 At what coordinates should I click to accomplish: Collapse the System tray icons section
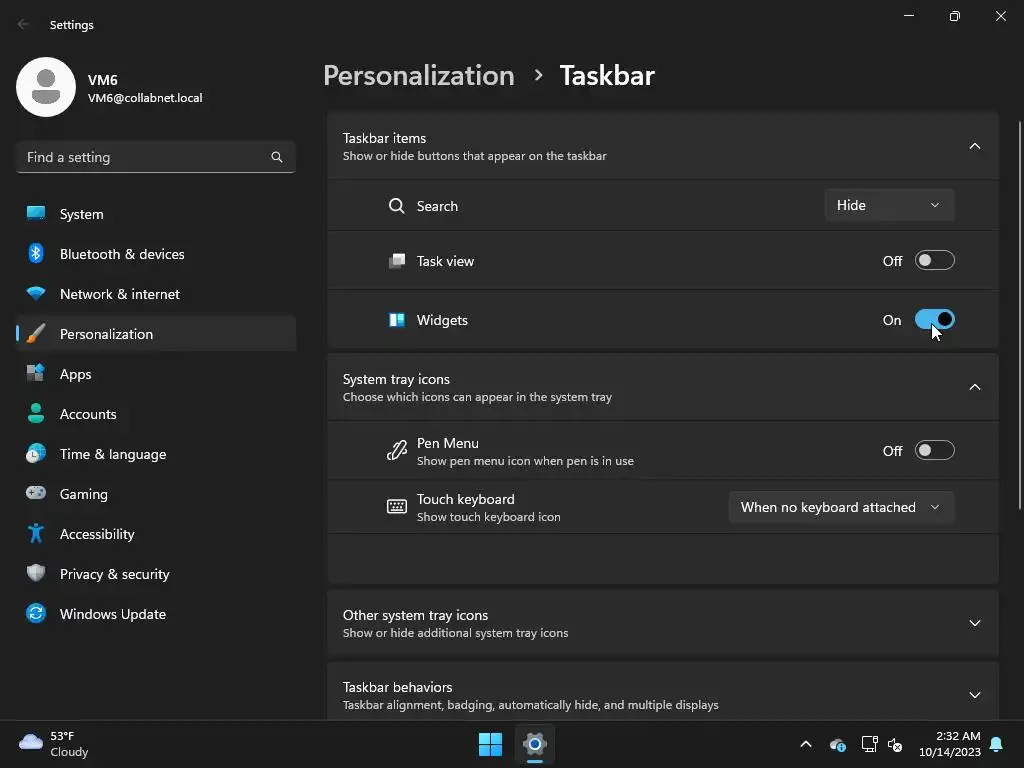[x=974, y=387]
